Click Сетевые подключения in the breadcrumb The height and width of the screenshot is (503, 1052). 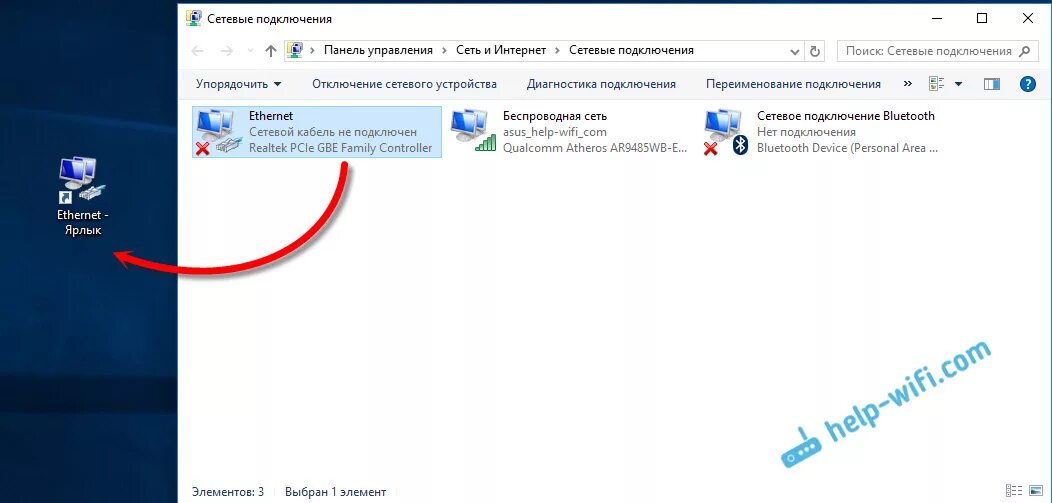point(631,50)
